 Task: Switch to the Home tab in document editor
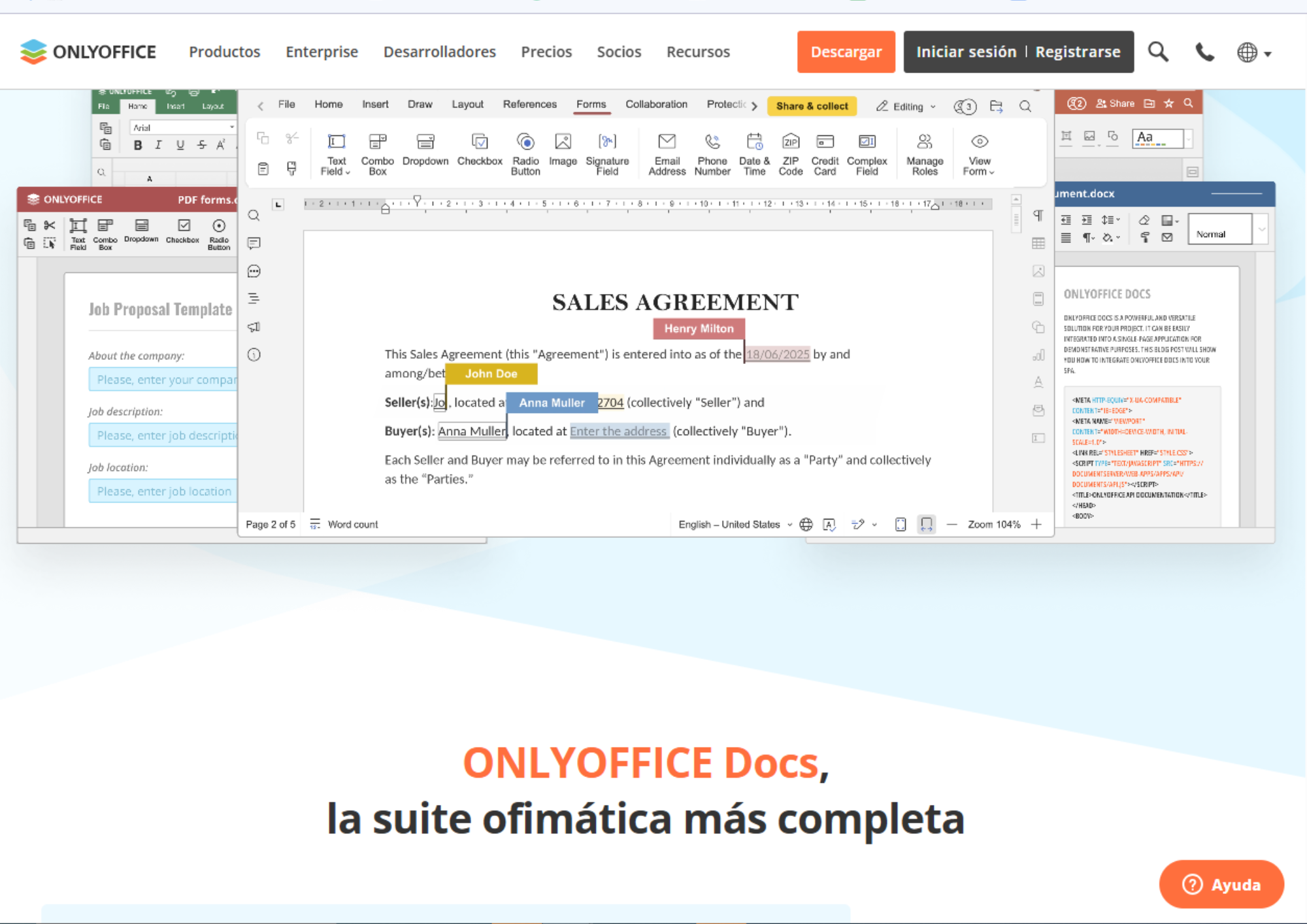[328, 104]
